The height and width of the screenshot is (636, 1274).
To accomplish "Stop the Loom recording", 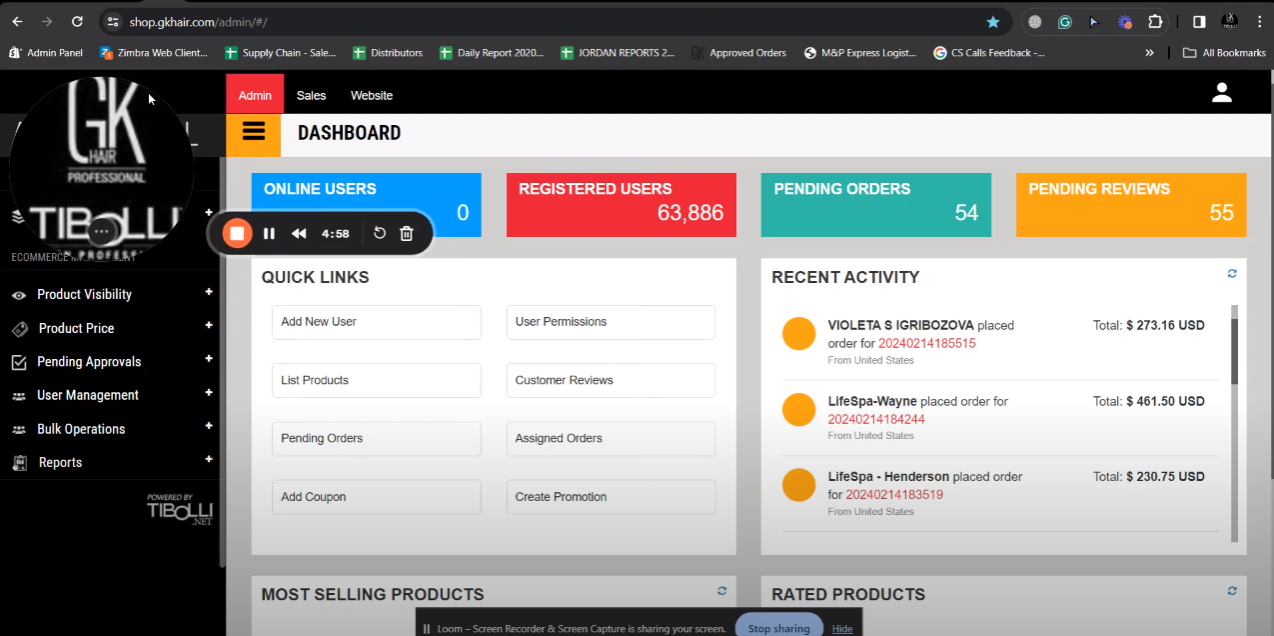I will coord(237,233).
